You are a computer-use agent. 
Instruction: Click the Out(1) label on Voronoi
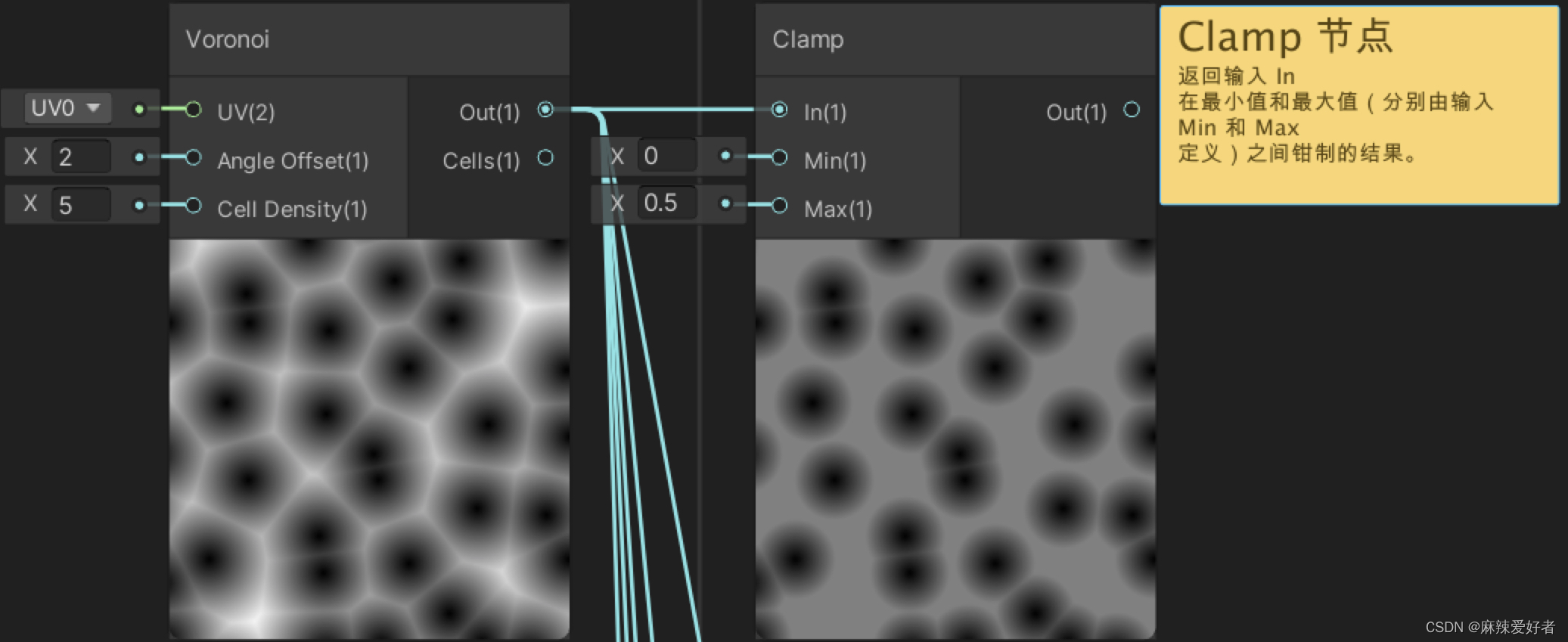(489, 113)
